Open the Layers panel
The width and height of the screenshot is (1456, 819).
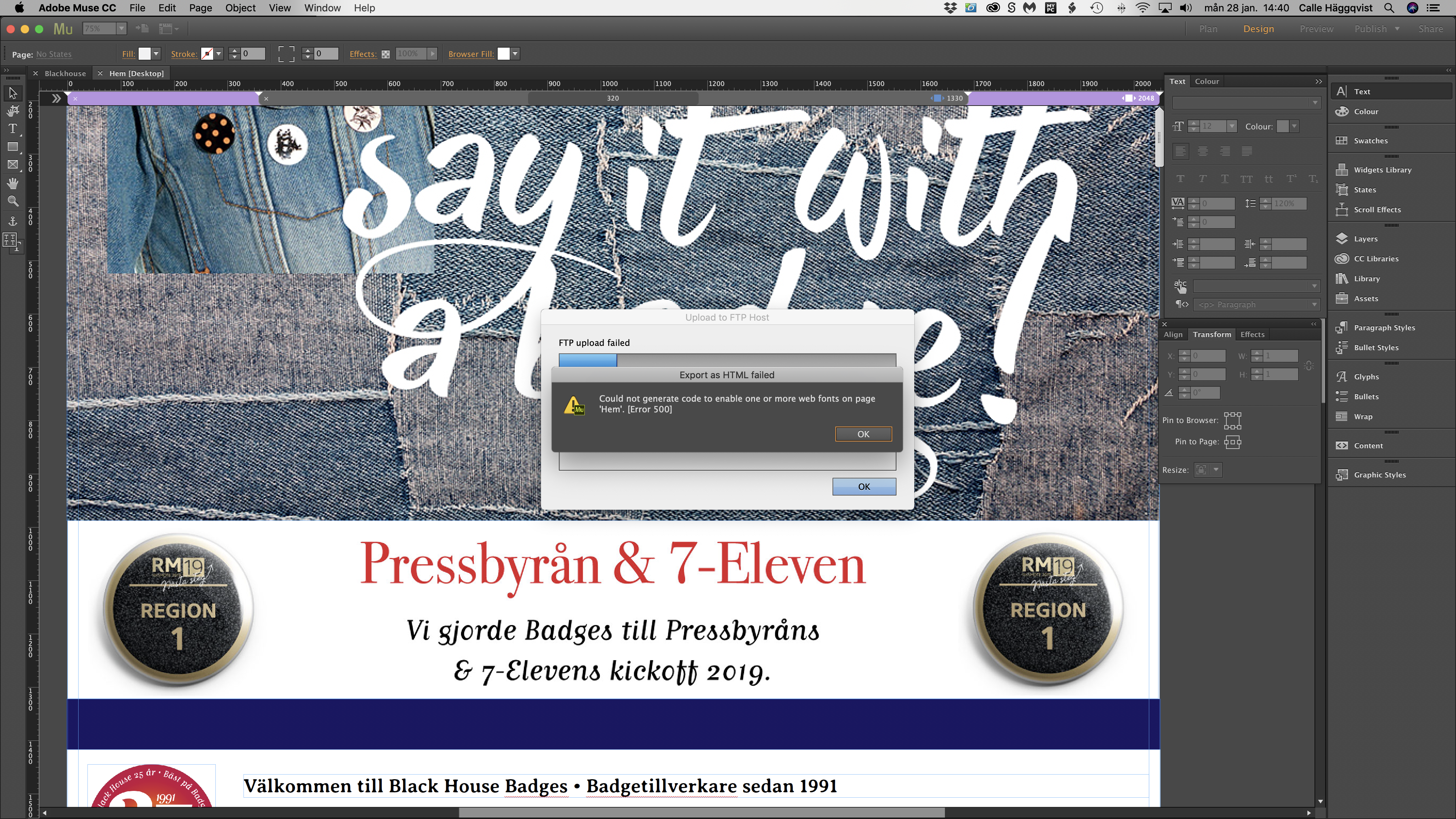coord(1391,239)
